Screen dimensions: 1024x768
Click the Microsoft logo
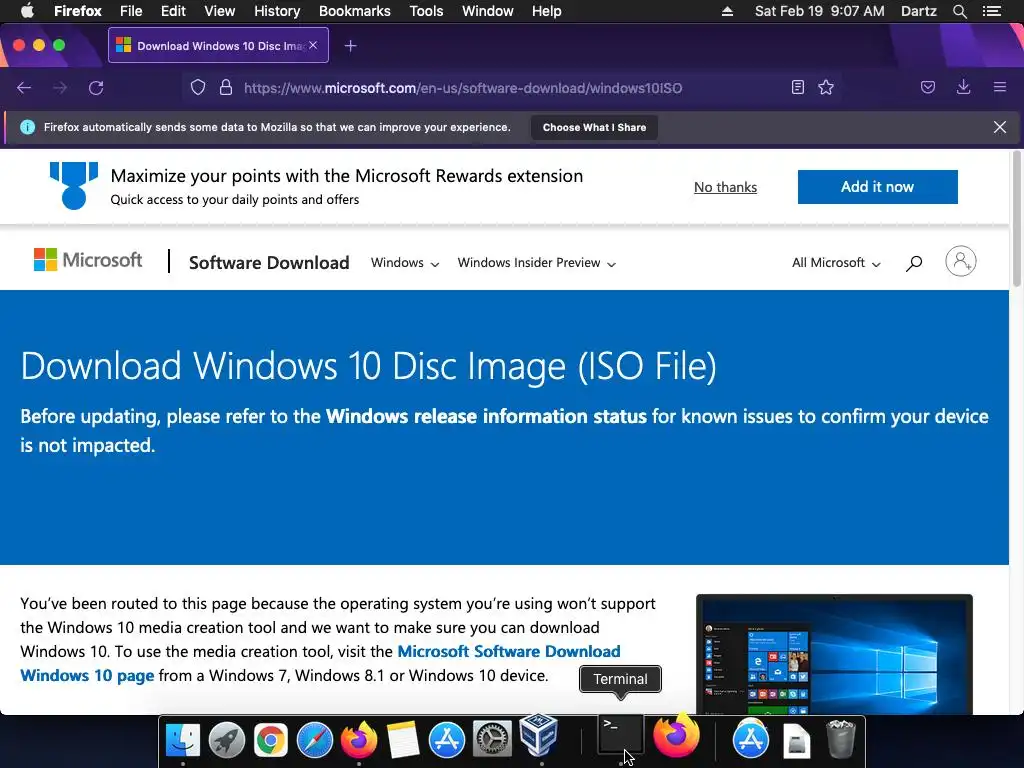88,260
